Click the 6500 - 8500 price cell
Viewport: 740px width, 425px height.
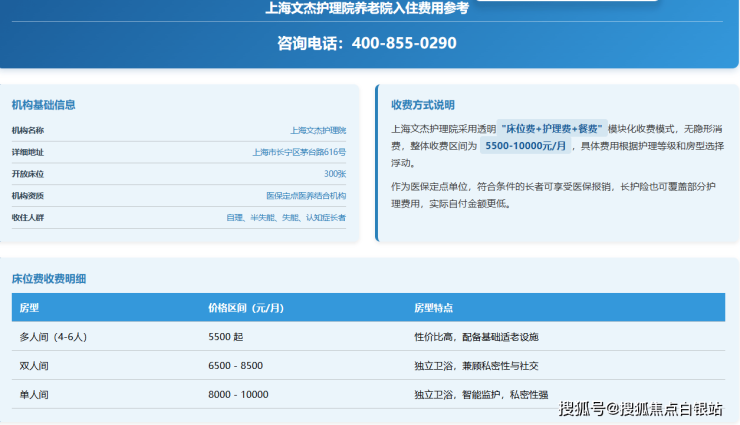tap(235, 366)
